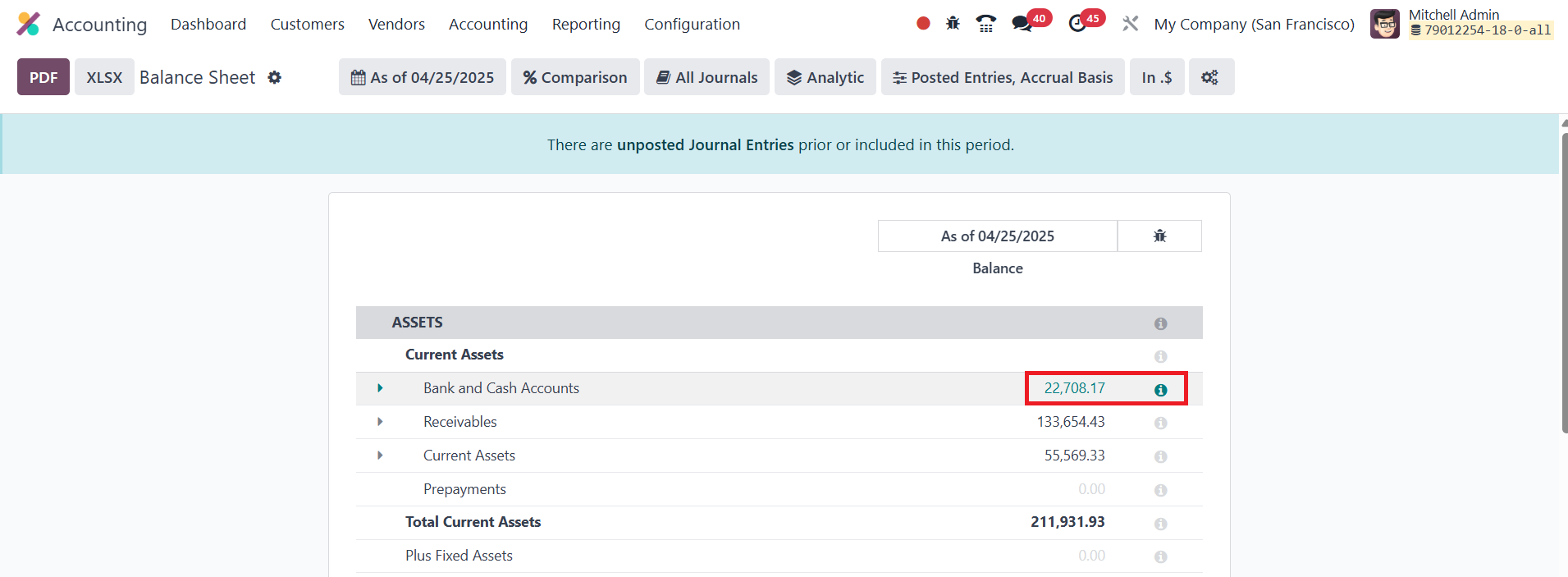Image resolution: width=1568 pixels, height=577 pixels.
Task: Open the debug bug icon in navbar
Action: 953,24
